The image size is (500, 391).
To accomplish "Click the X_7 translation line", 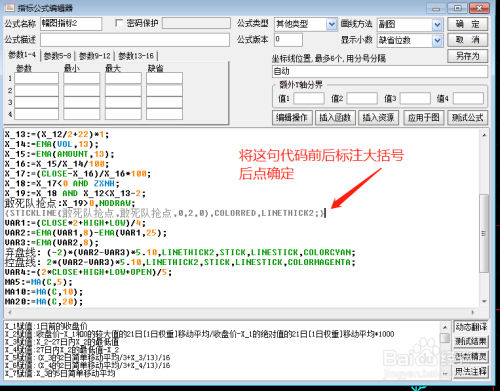I will tap(60, 374).
